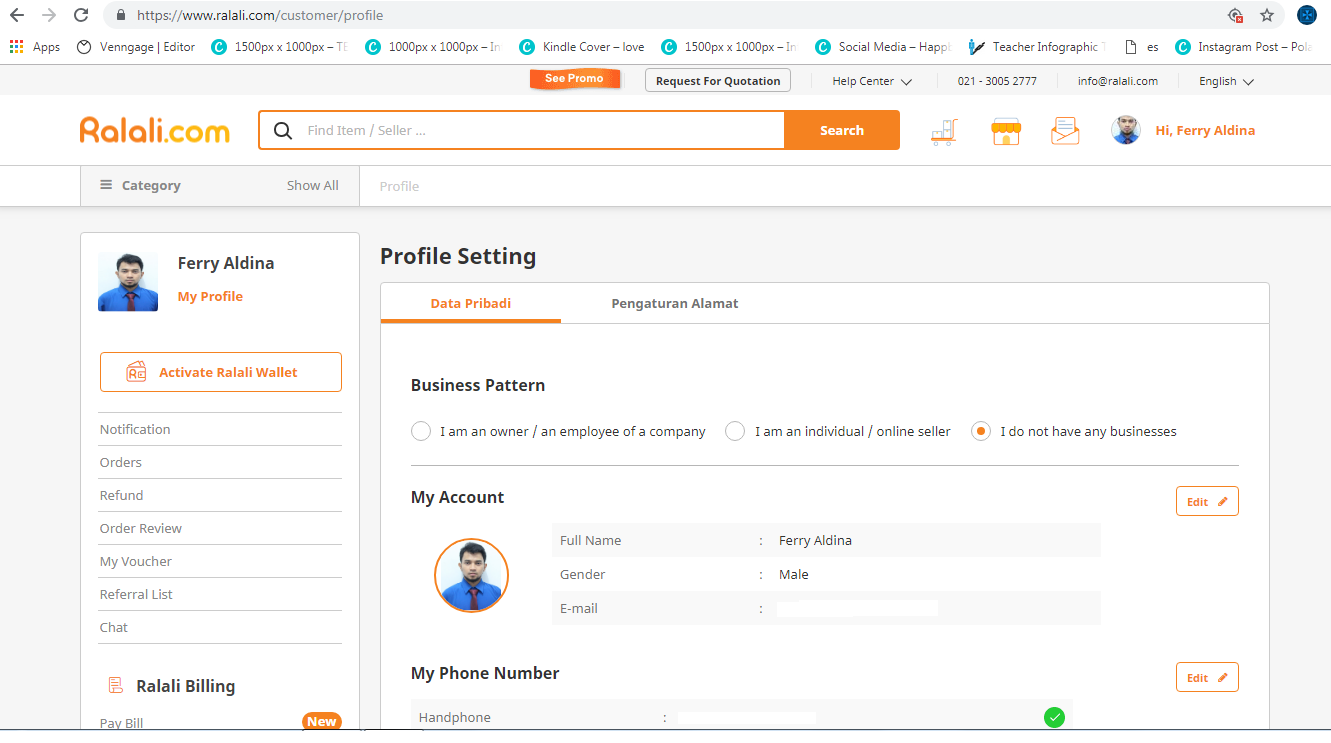Click Edit button for My Phone Number
Image resolution: width=1331 pixels, height=743 pixels.
[1207, 677]
